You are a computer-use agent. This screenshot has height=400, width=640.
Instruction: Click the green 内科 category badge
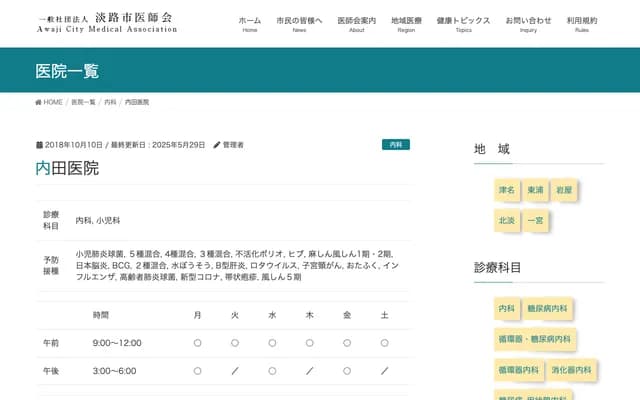pyautogui.click(x=396, y=145)
